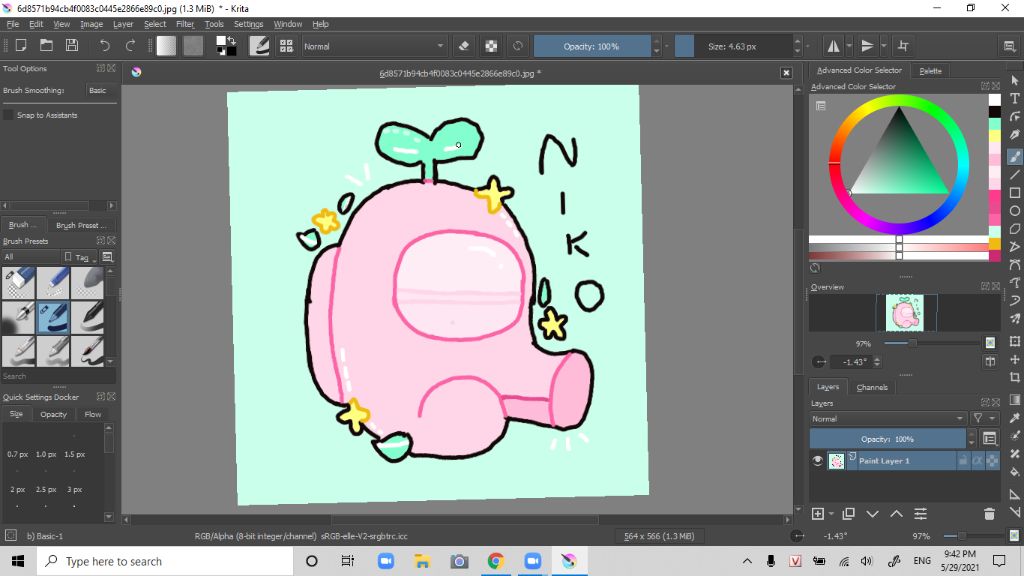Switch to the Channels tab
This screenshot has width=1024, height=576.
click(872, 387)
